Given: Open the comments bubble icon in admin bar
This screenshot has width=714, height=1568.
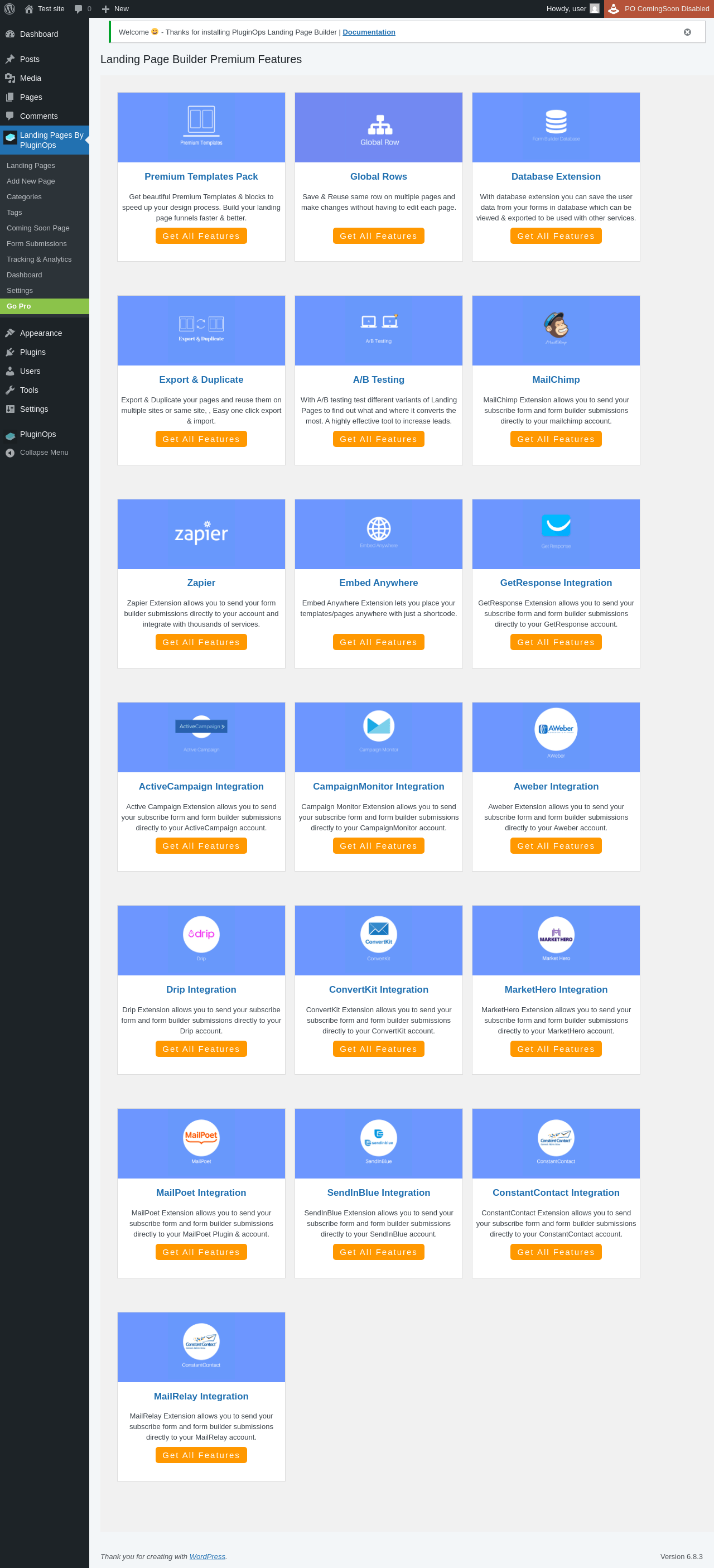Looking at the screenshot, I should pyautogui.click(x=78, y=8).
